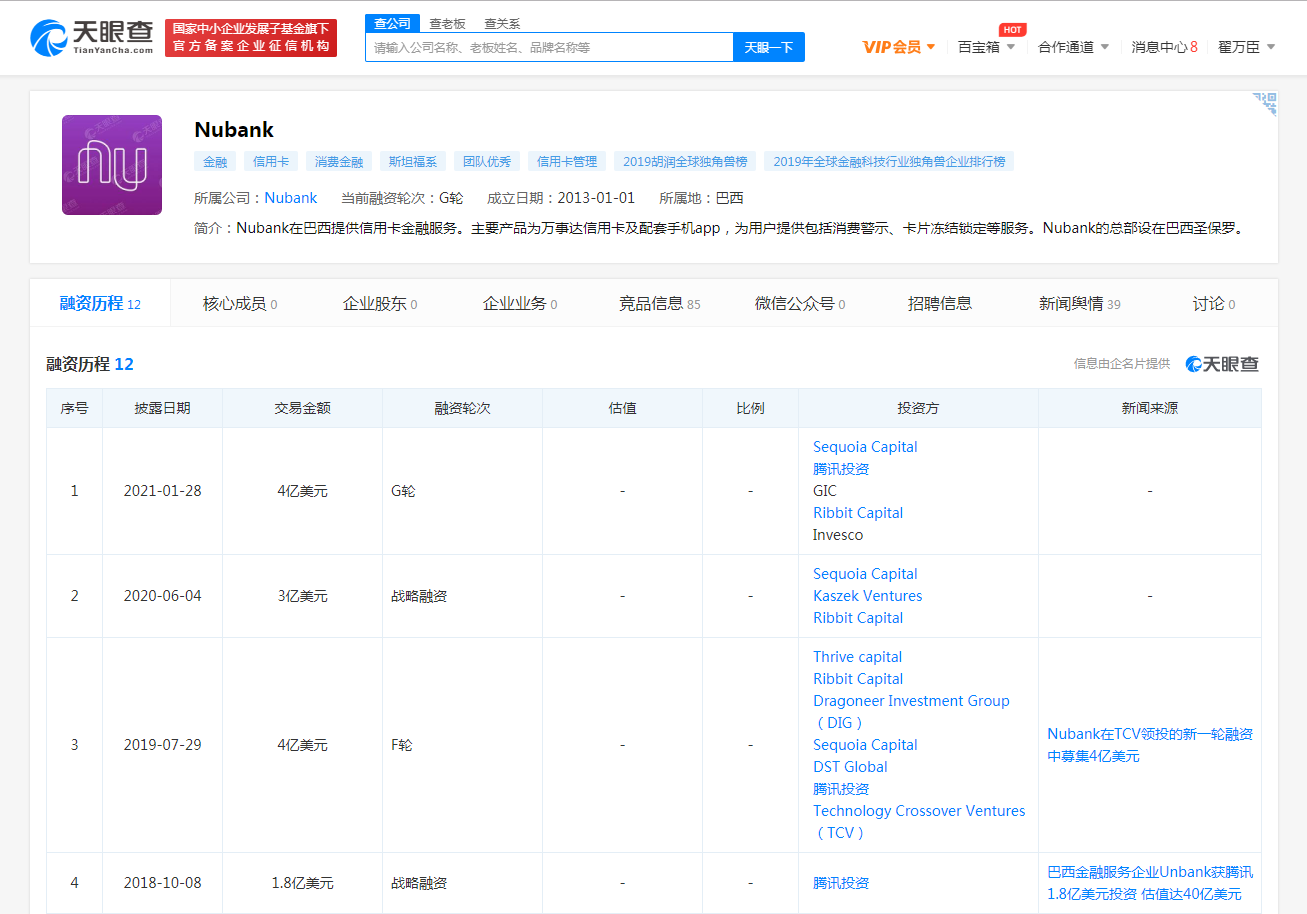Open the Nubank purple logo thumbnail
This screenshot has width=1307, height=914.
[x=112, y=165]
